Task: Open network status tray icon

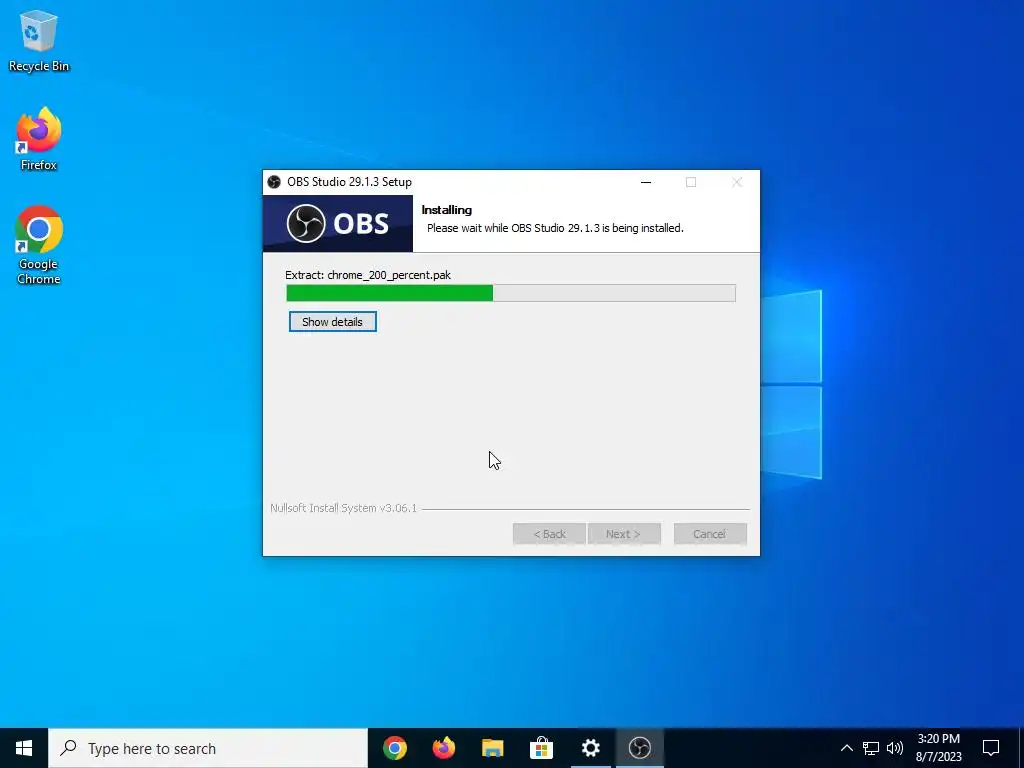Action: point(871,748)
